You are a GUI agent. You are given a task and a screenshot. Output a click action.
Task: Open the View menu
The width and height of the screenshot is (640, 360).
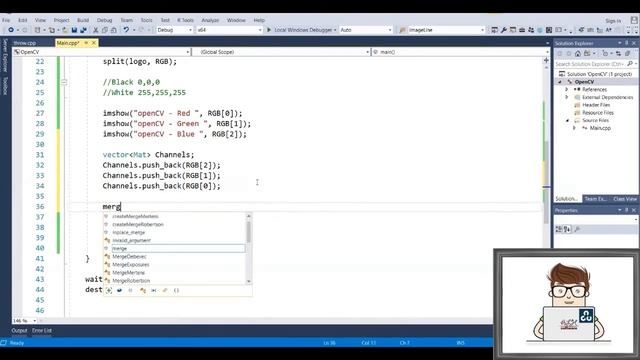point(40,20)
